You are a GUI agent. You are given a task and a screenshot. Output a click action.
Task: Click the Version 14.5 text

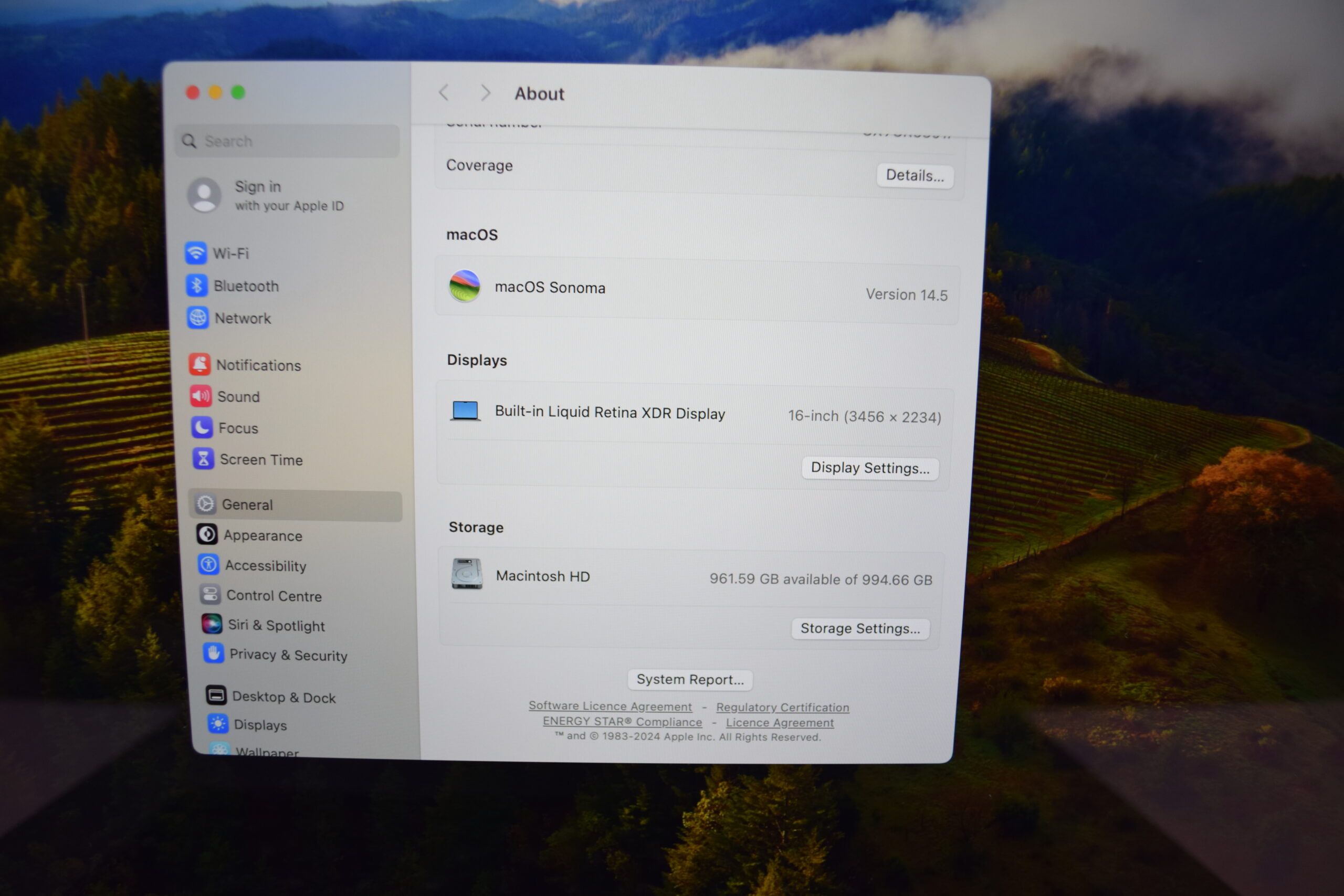pyautogui.click(x=906, y=295)
